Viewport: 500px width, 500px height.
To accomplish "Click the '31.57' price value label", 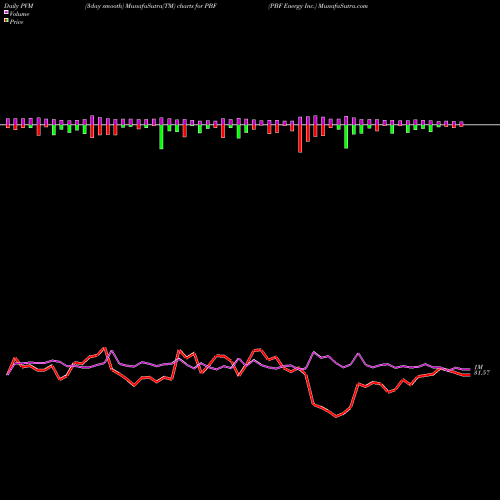I will 482,373.
